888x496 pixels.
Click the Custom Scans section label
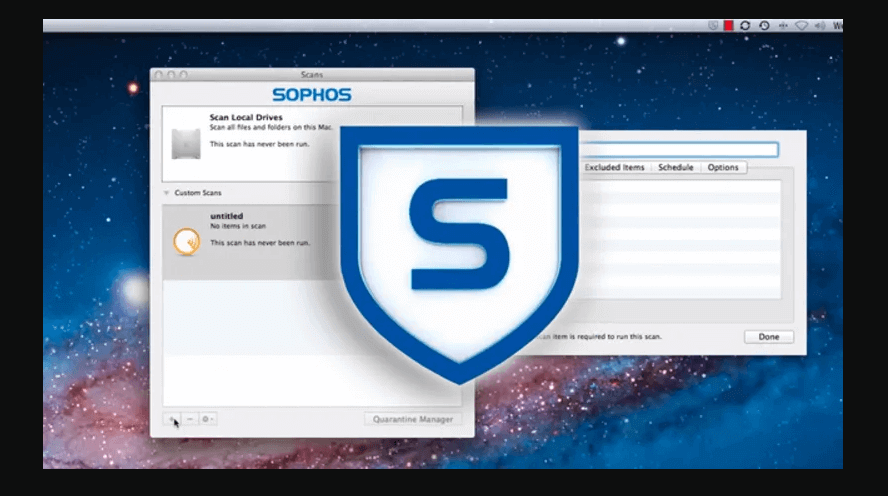[x=198, y=193]
